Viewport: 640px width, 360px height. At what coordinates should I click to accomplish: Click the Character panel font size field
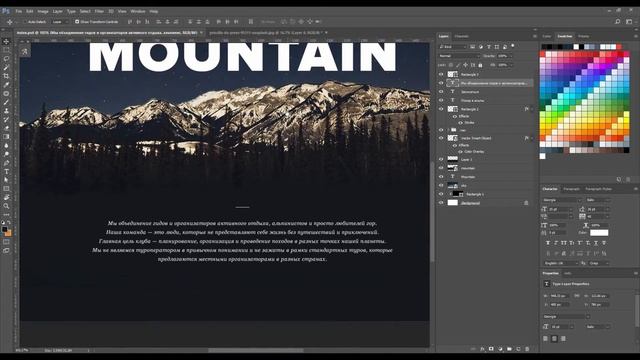point(559,209)
